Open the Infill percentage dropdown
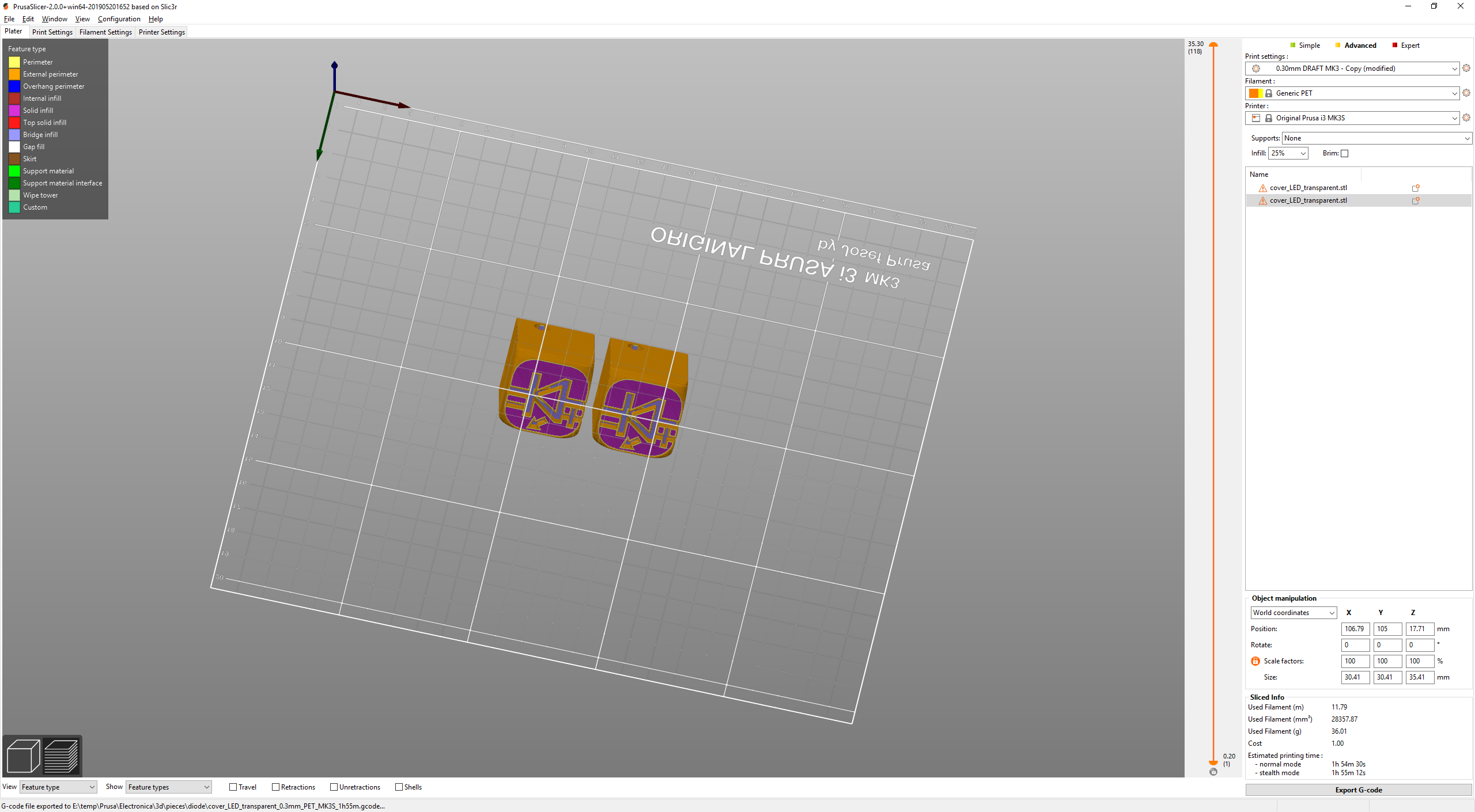This screenshot has height=812, width=1475. click(x=1288, y=153)
